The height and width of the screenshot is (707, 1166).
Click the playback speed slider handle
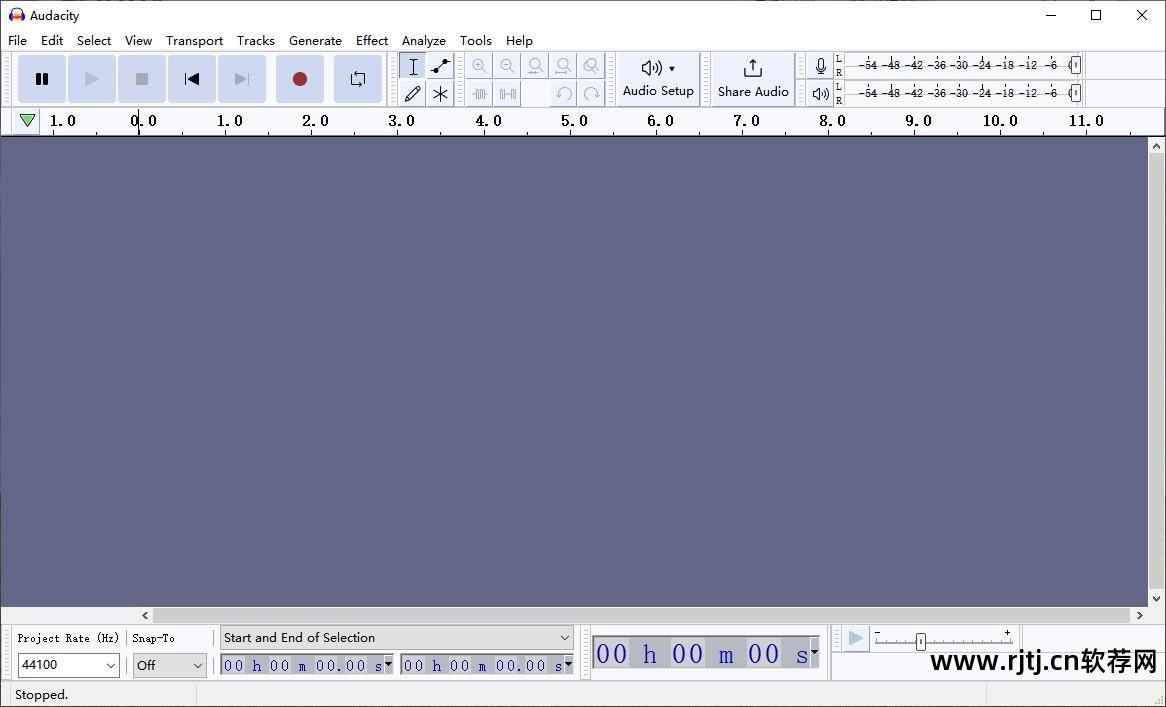coord(921,642)
